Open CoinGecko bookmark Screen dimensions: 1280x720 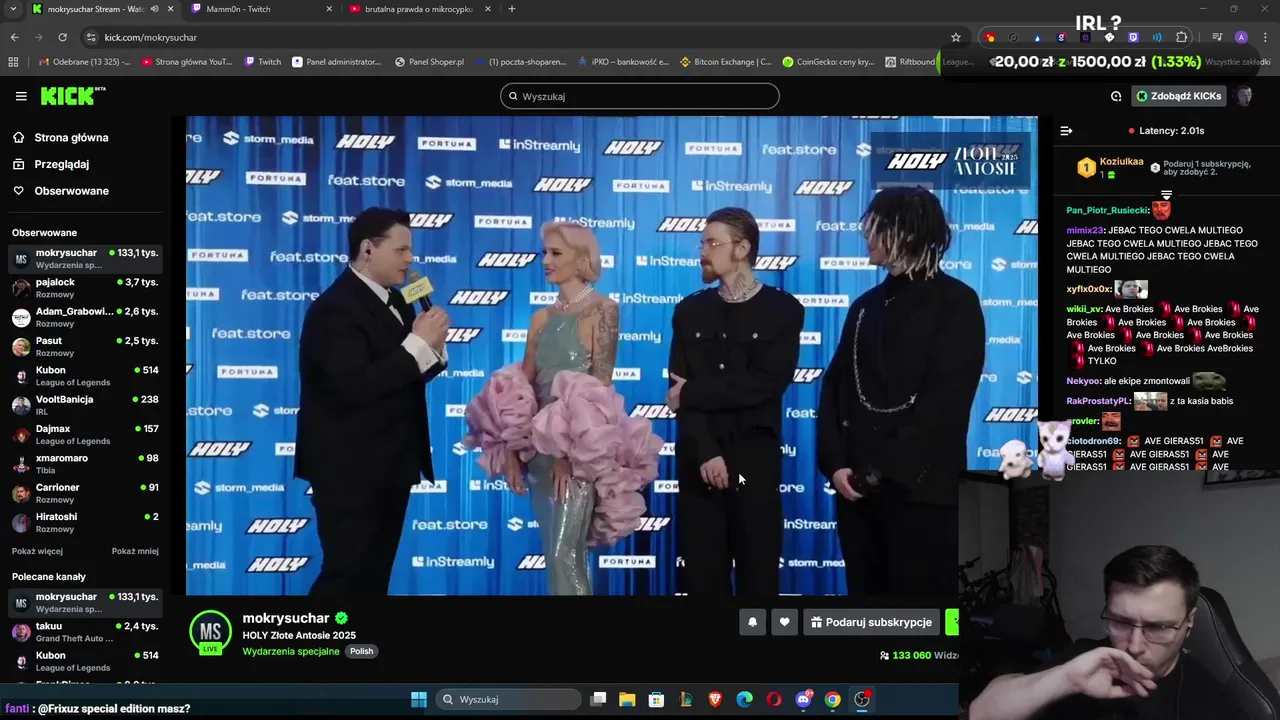[x=828, y=62]
